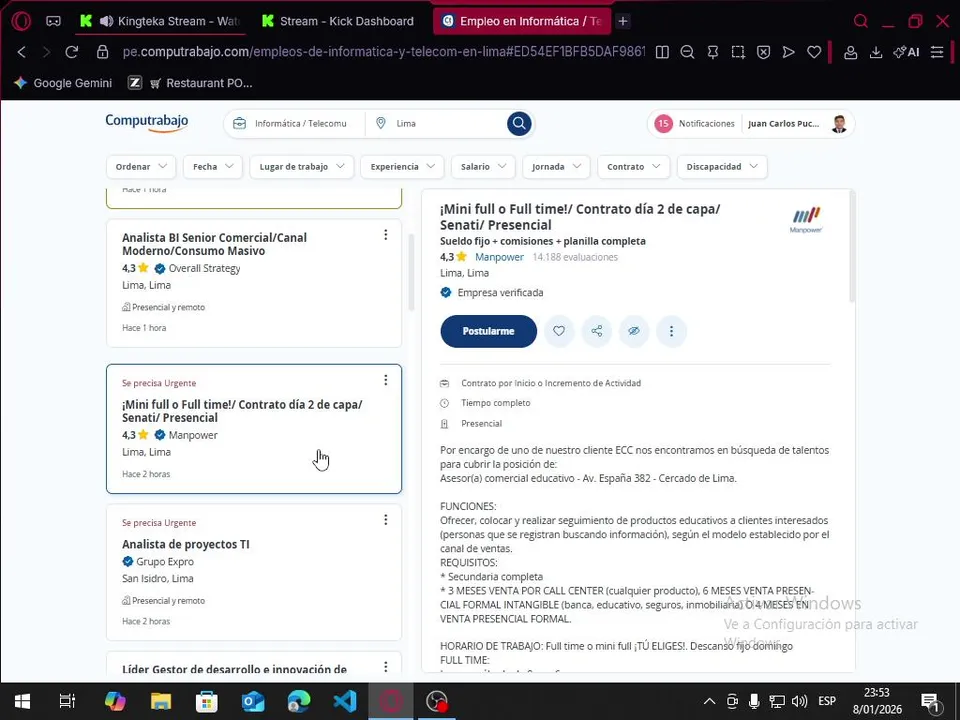
Task: Click the snapshot capture icon in address bar
Action: pos(738,53)
